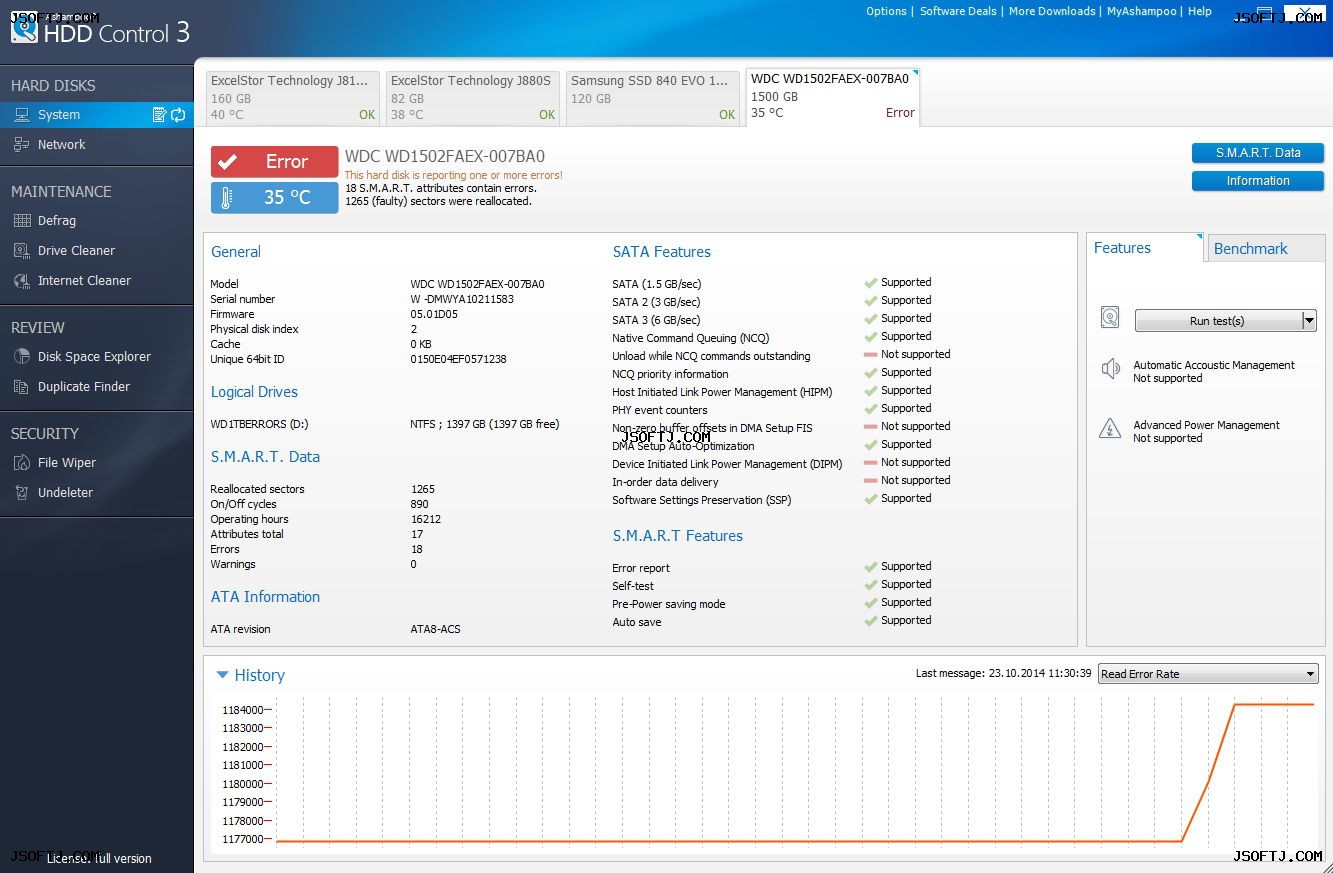Image resolution: width=1333 pixels, height=873 pixels.
Task: Click the thermometer icon on temperature badge
Action: click(227, 198)
